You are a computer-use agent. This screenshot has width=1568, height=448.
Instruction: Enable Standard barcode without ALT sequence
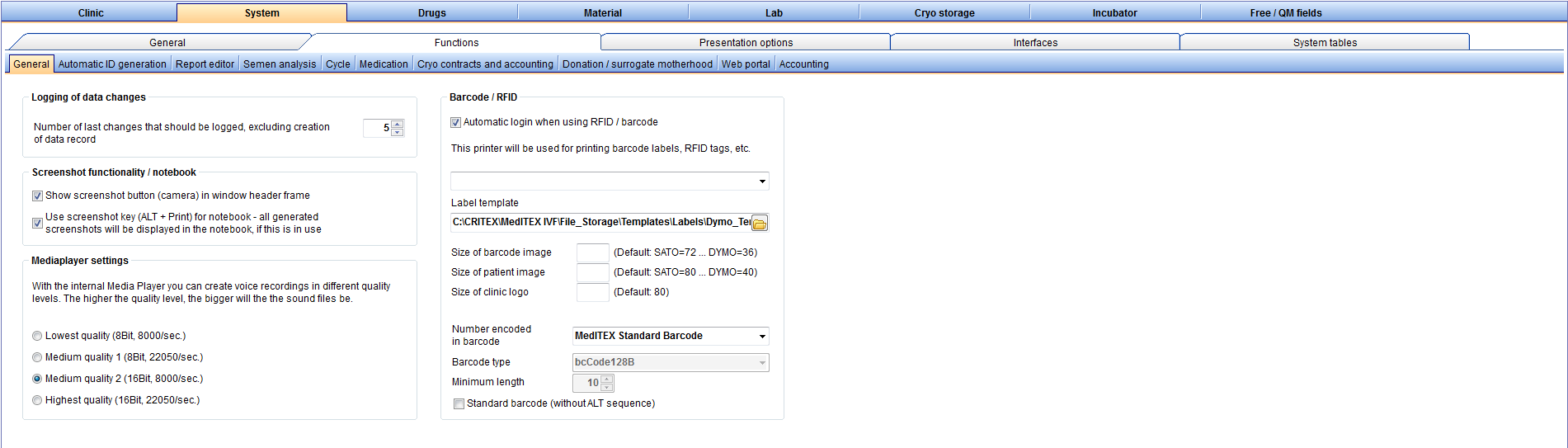(x=459, y=403)
